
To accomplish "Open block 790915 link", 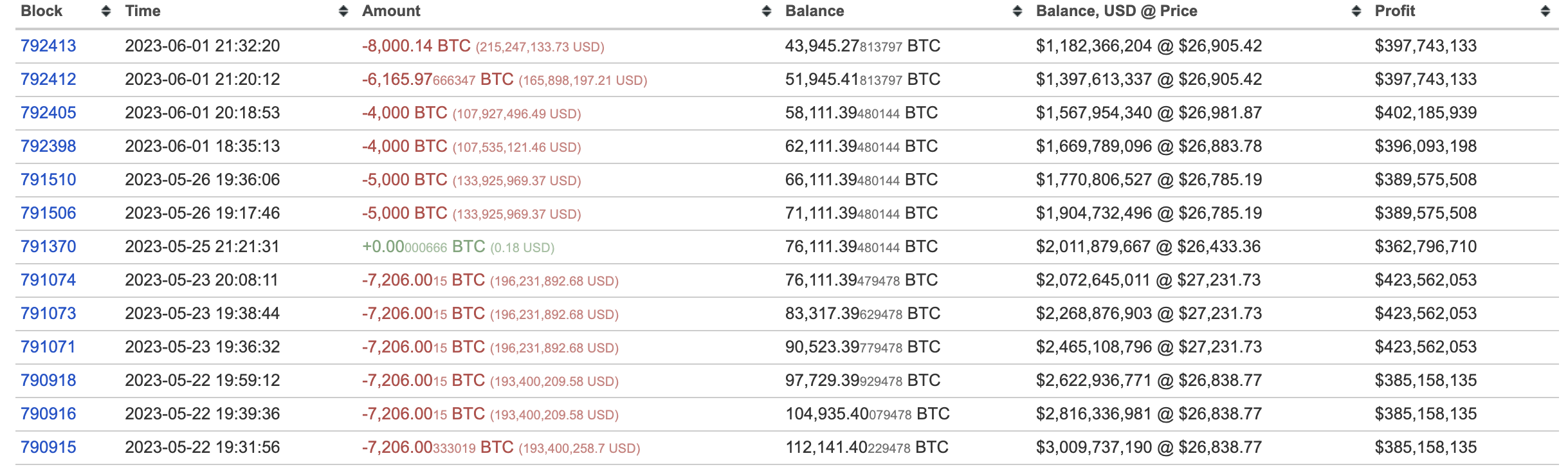I will (48, 447).
